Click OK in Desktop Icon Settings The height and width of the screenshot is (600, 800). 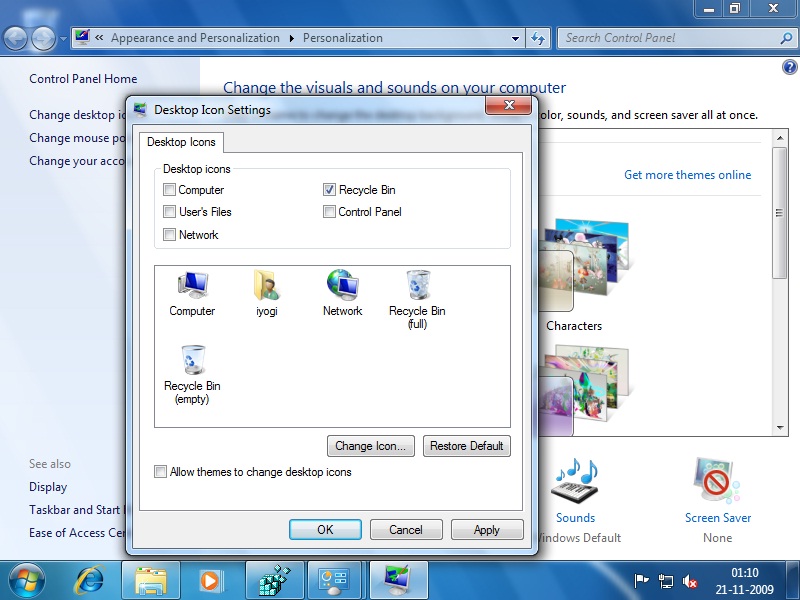click(325, 530)
